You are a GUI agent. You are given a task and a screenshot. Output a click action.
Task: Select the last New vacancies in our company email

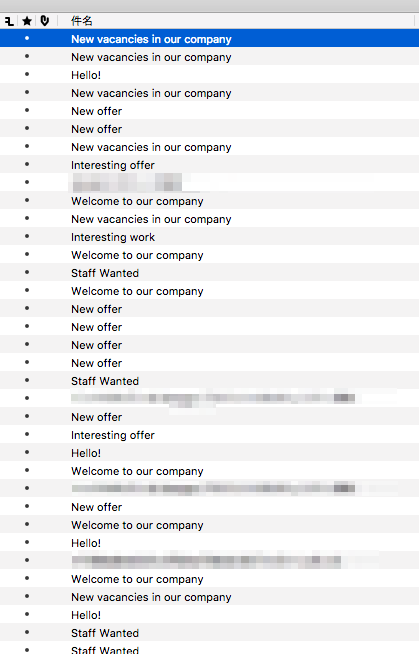coord(209,597)
